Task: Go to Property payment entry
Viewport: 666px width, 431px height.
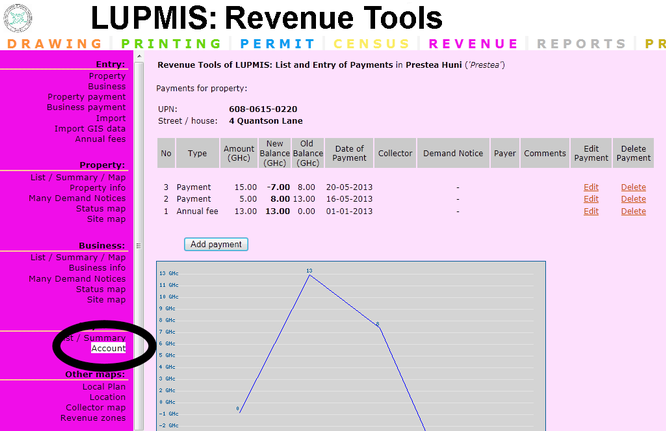Action: pyautogui.click(x=86, y=97)
